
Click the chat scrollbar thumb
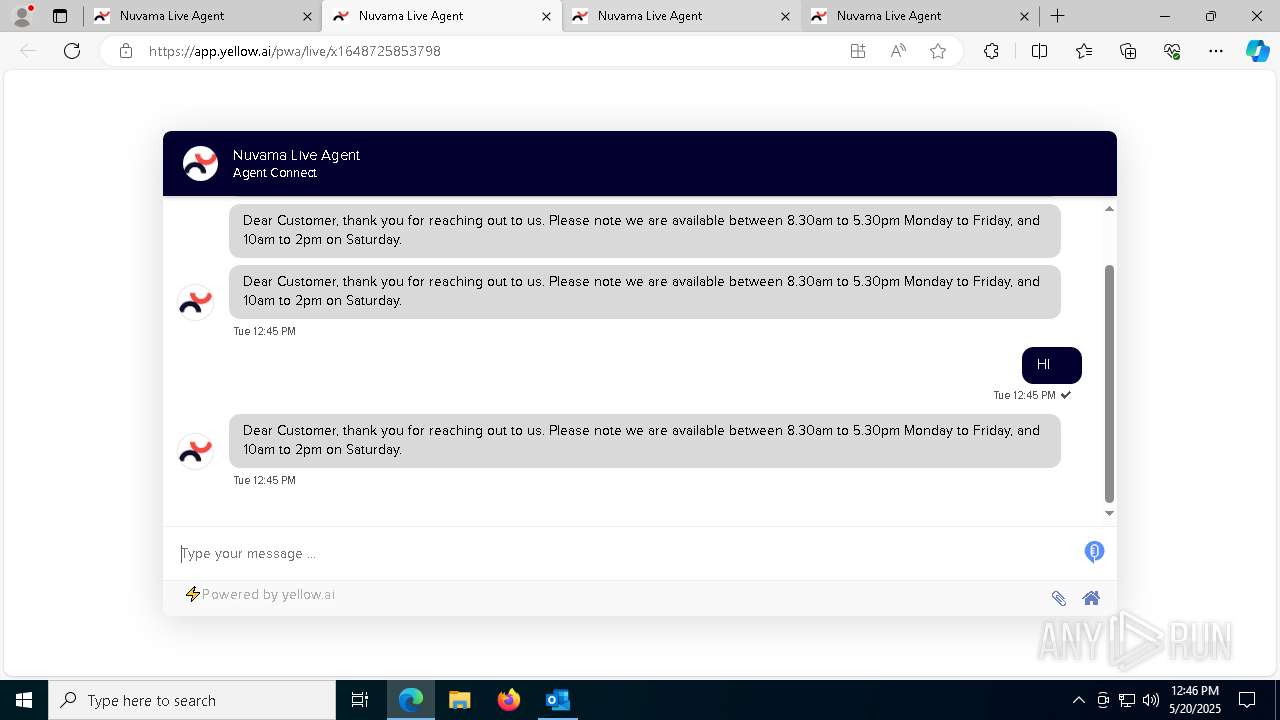(x=1109, y=384)
